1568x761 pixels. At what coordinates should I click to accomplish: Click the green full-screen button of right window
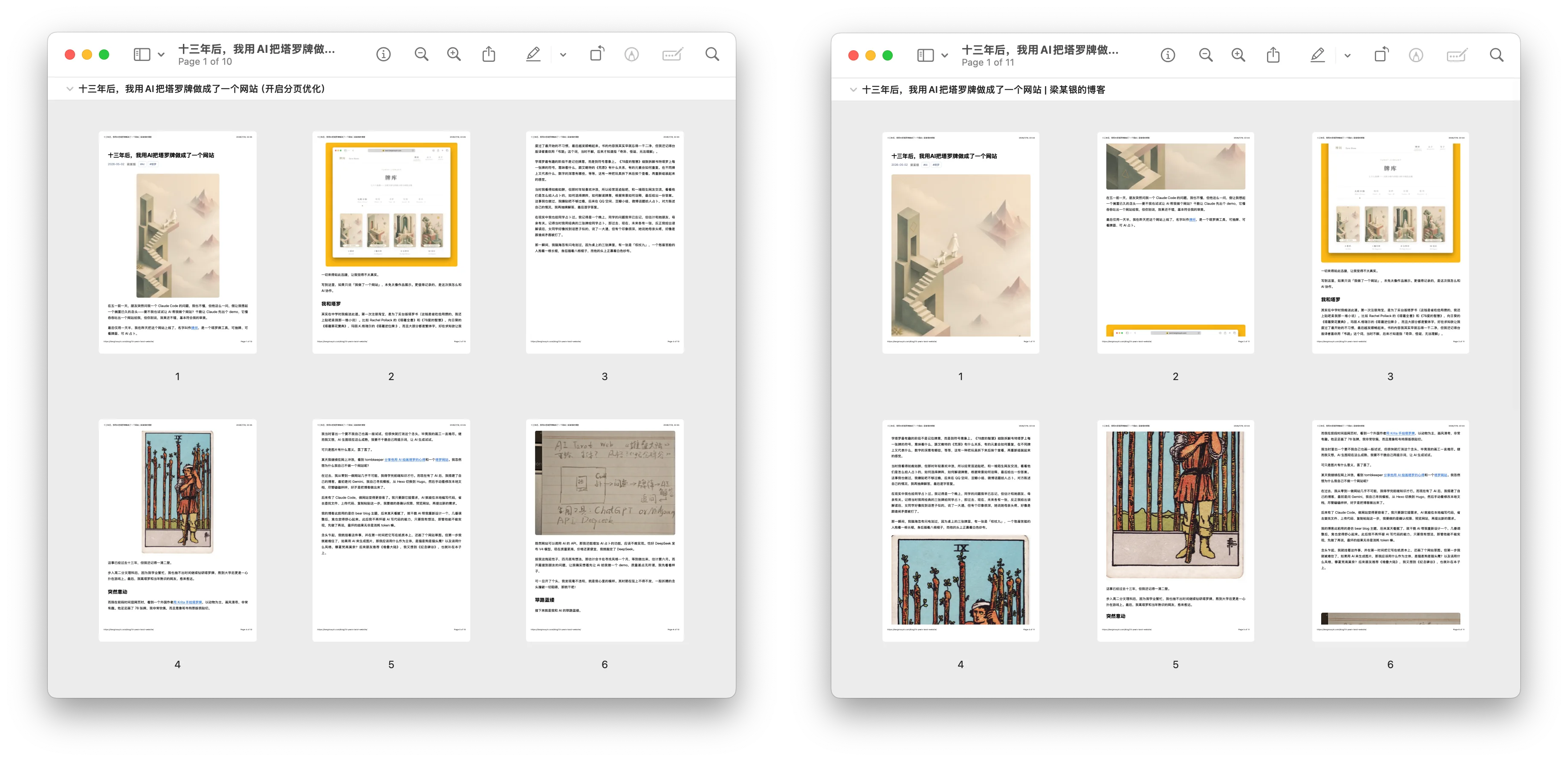[x=888, y=55]
